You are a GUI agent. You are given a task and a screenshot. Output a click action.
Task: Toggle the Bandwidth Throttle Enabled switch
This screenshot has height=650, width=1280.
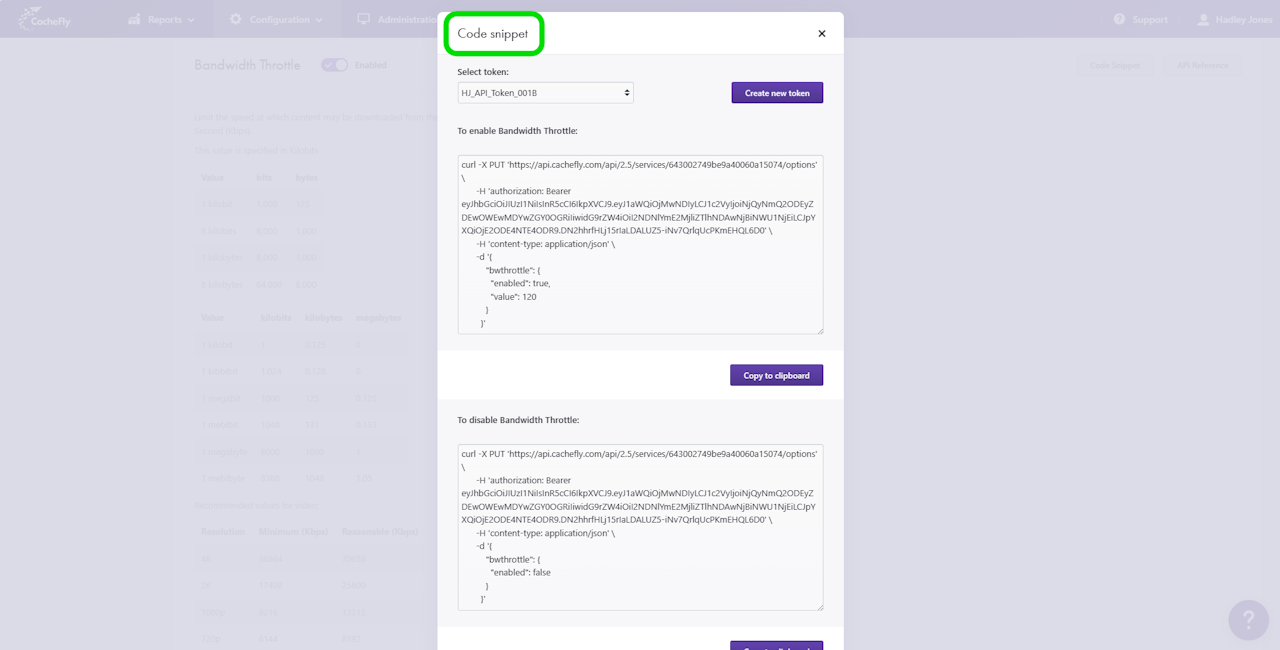[x=334, y=65]
